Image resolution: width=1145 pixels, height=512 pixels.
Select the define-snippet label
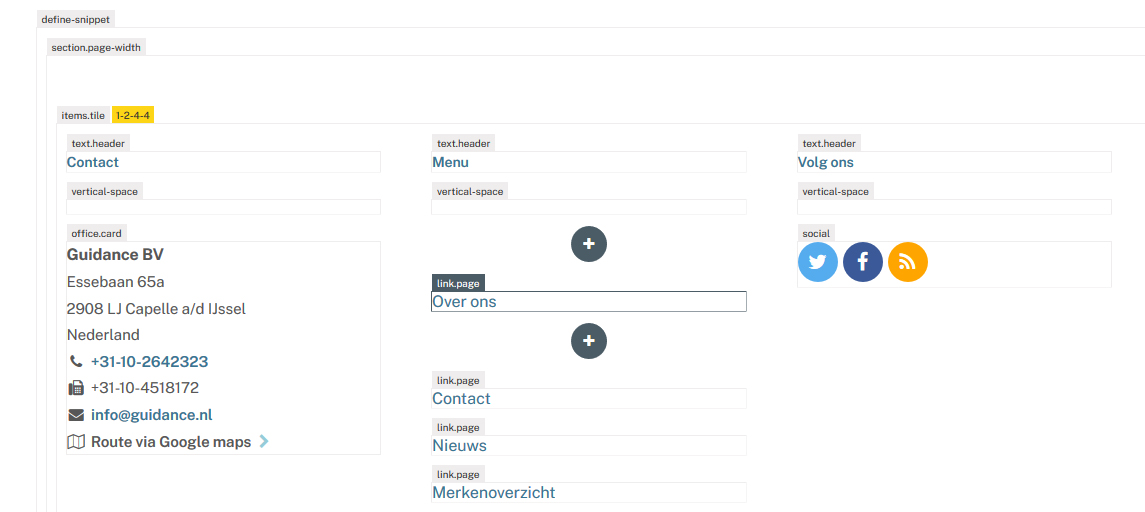click(x=76, y=19)
